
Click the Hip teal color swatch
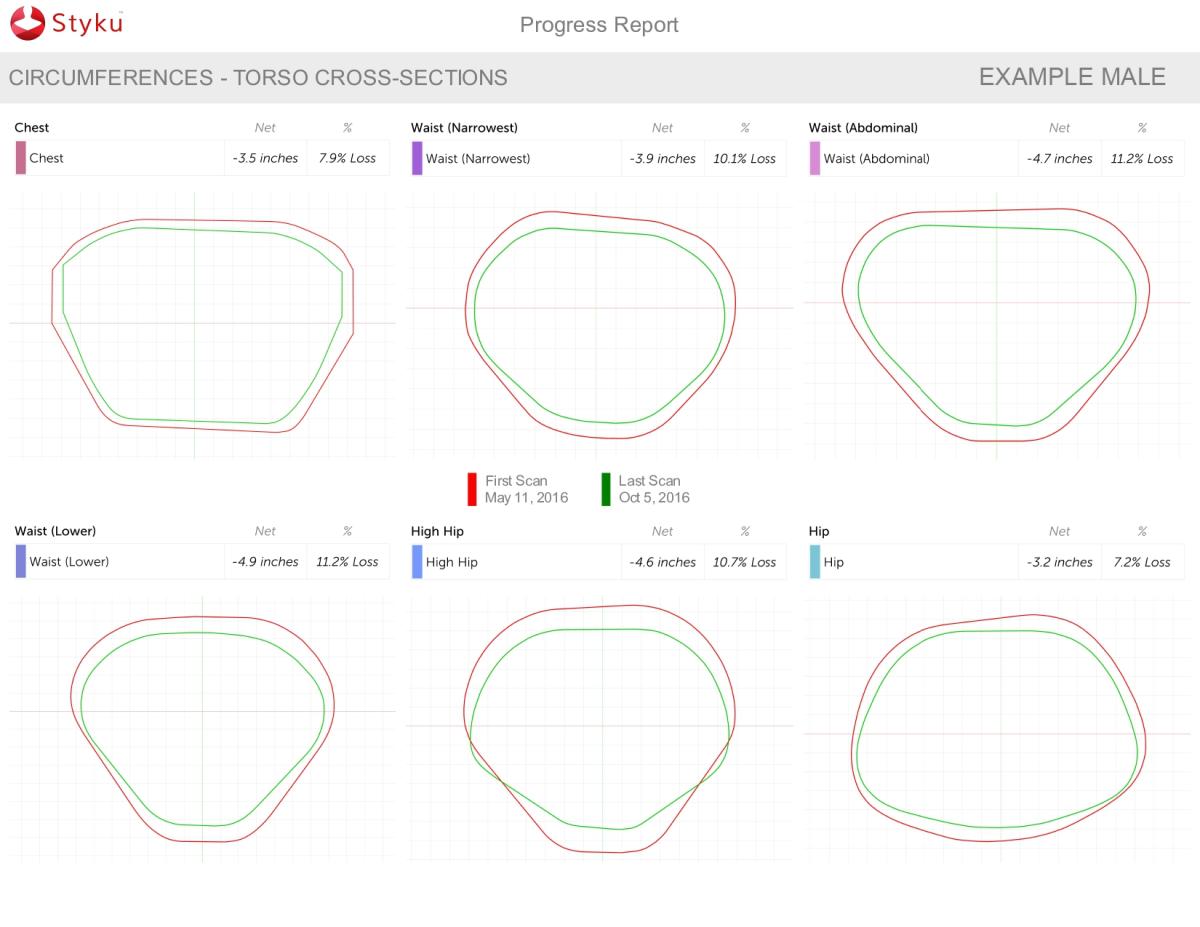(815, 561)
